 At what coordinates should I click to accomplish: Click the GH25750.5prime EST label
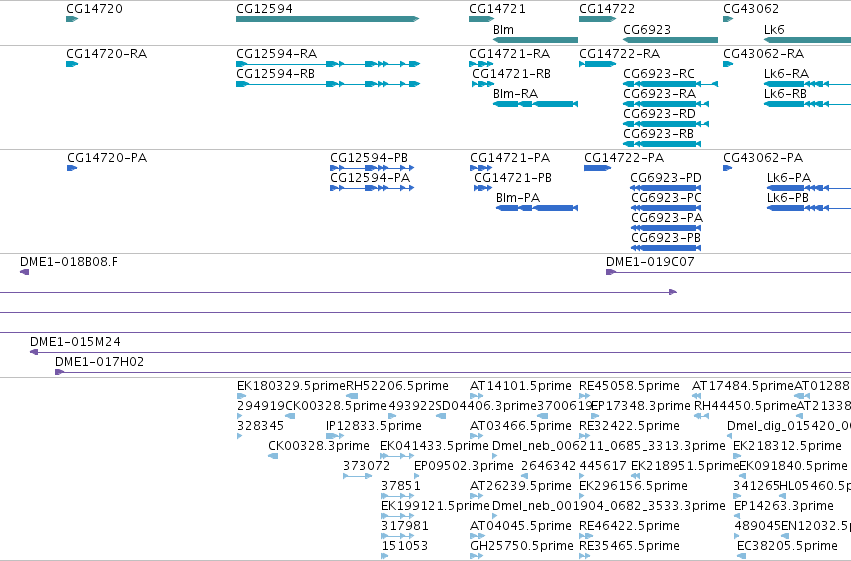click(x=522, y=546)
